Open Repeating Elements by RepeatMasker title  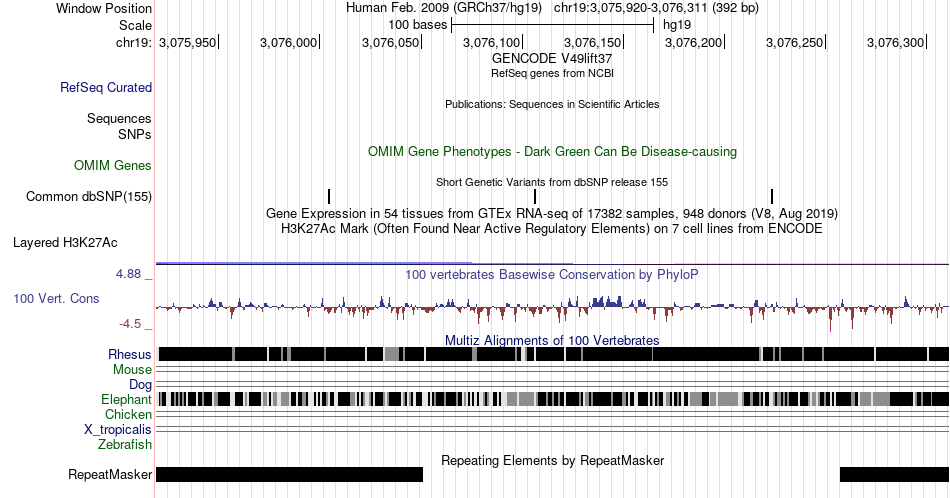552,460
